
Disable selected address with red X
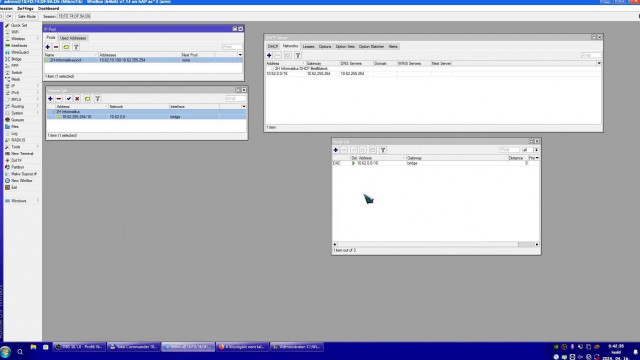click(77, 99)
